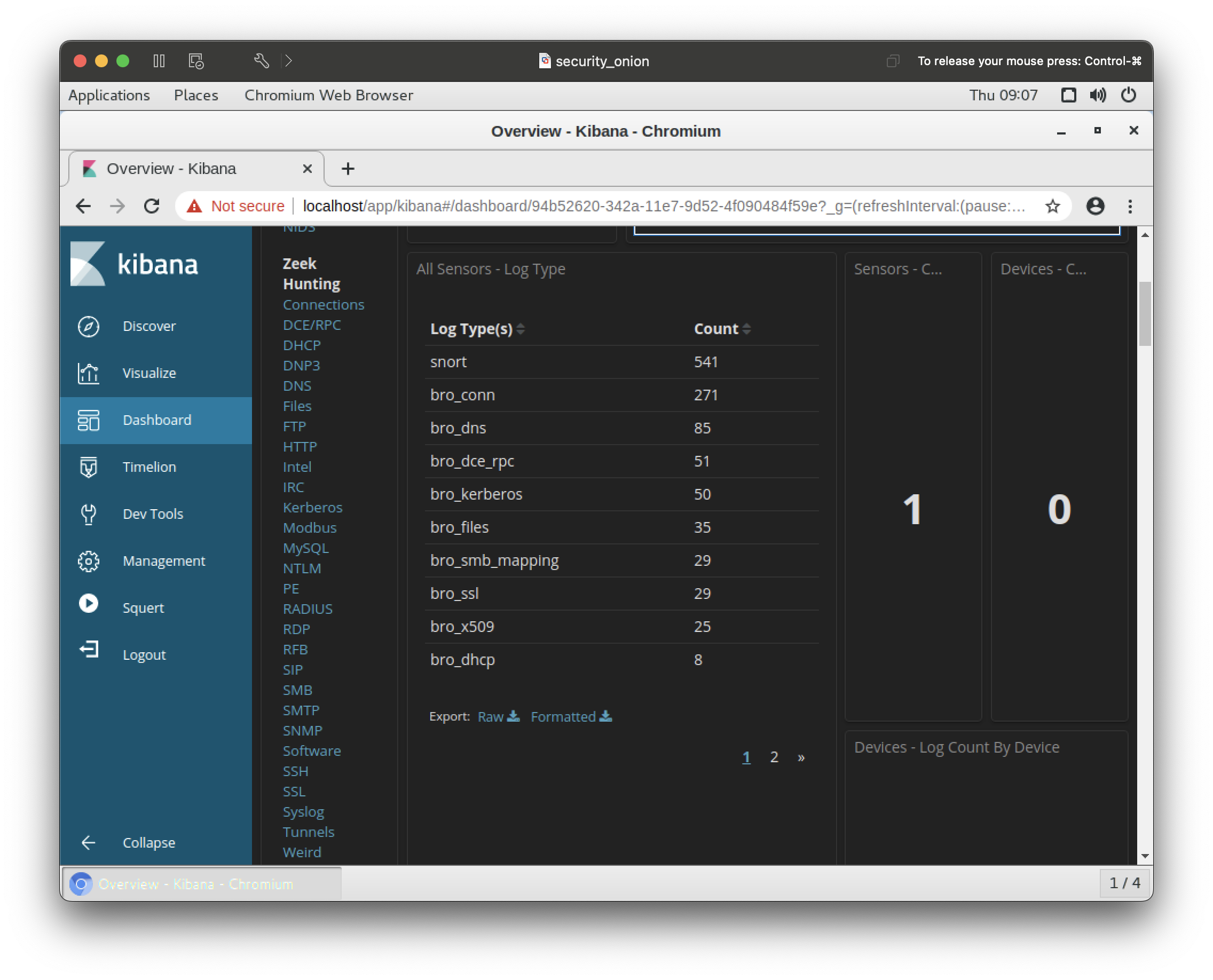The height and width of the screenshot is (980, 1213).
Task: Open Chromium profile avatar icon
Action: 1095,206
